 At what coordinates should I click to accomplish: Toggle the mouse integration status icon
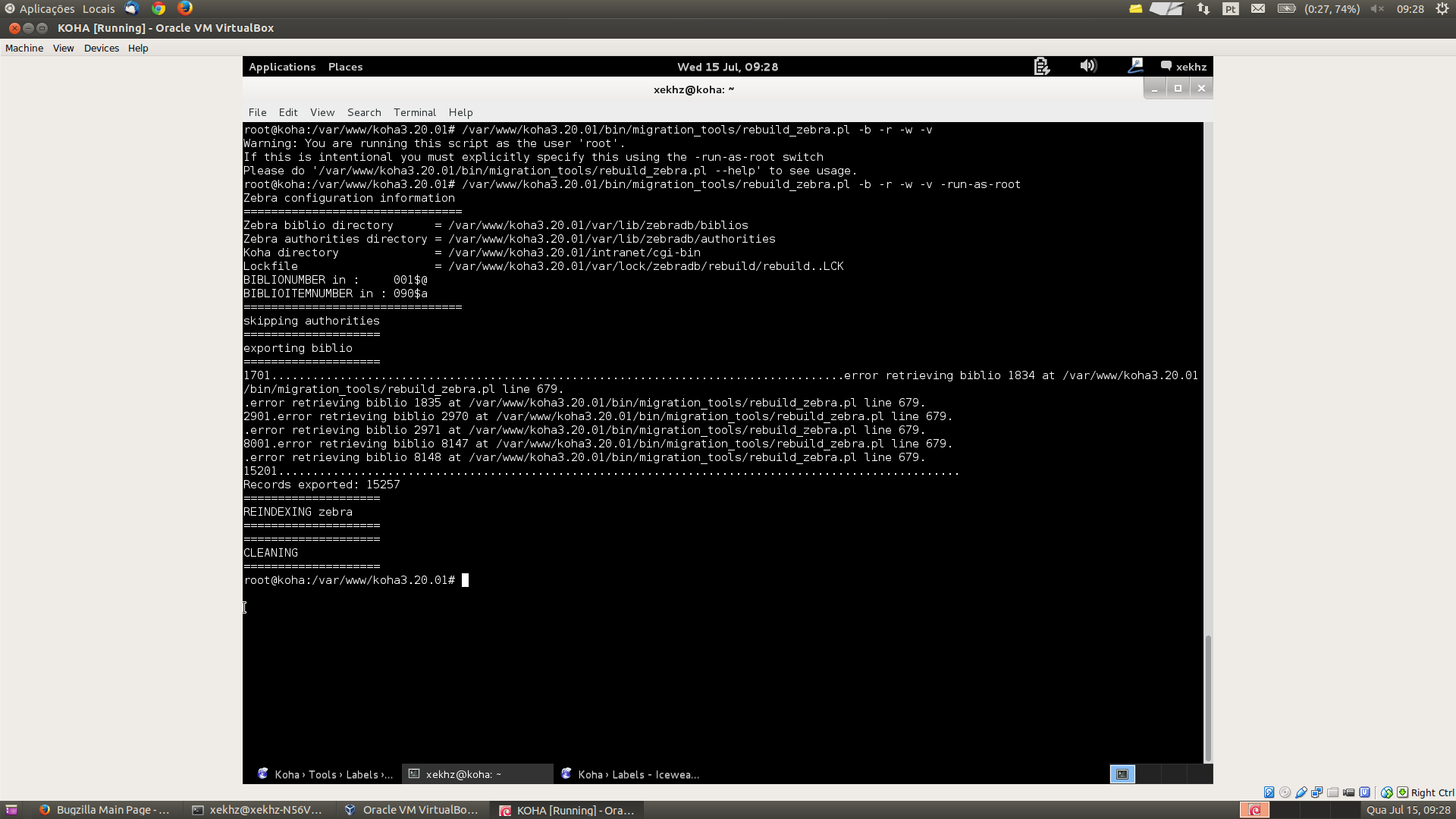point(1387,792)
